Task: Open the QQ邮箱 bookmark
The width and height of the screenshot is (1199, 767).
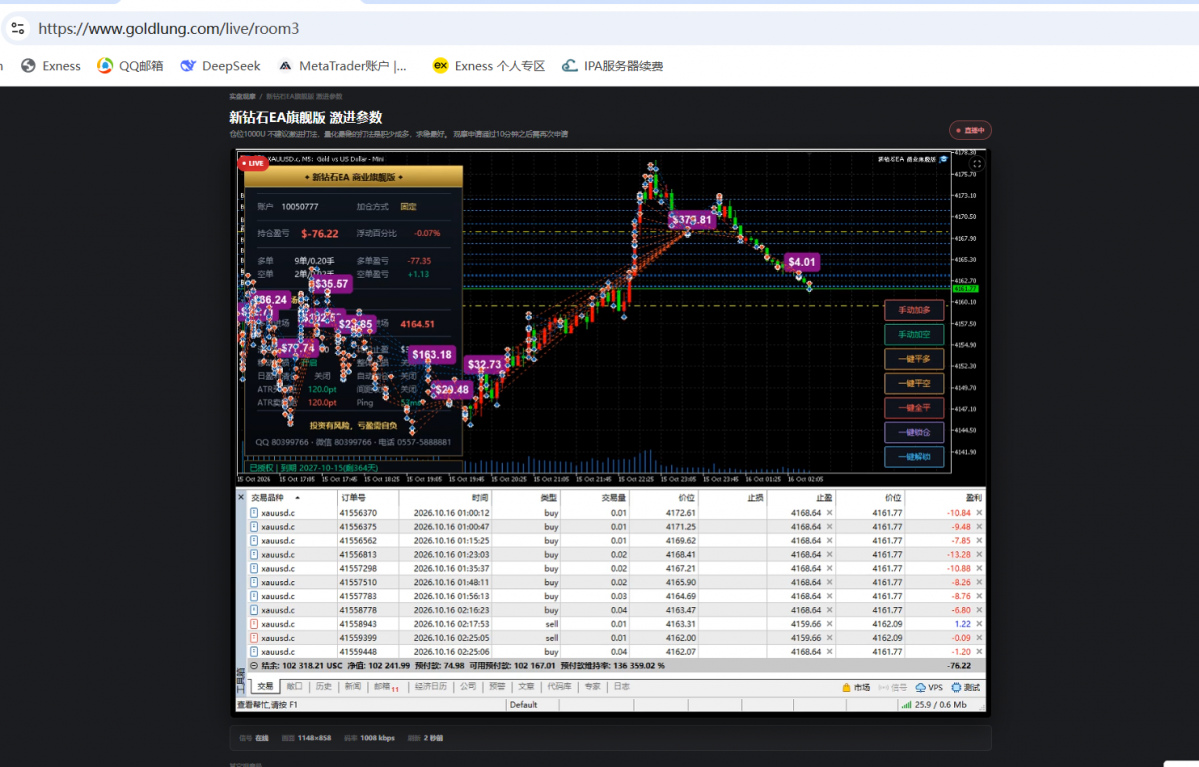Action: (x=130, y=66)
